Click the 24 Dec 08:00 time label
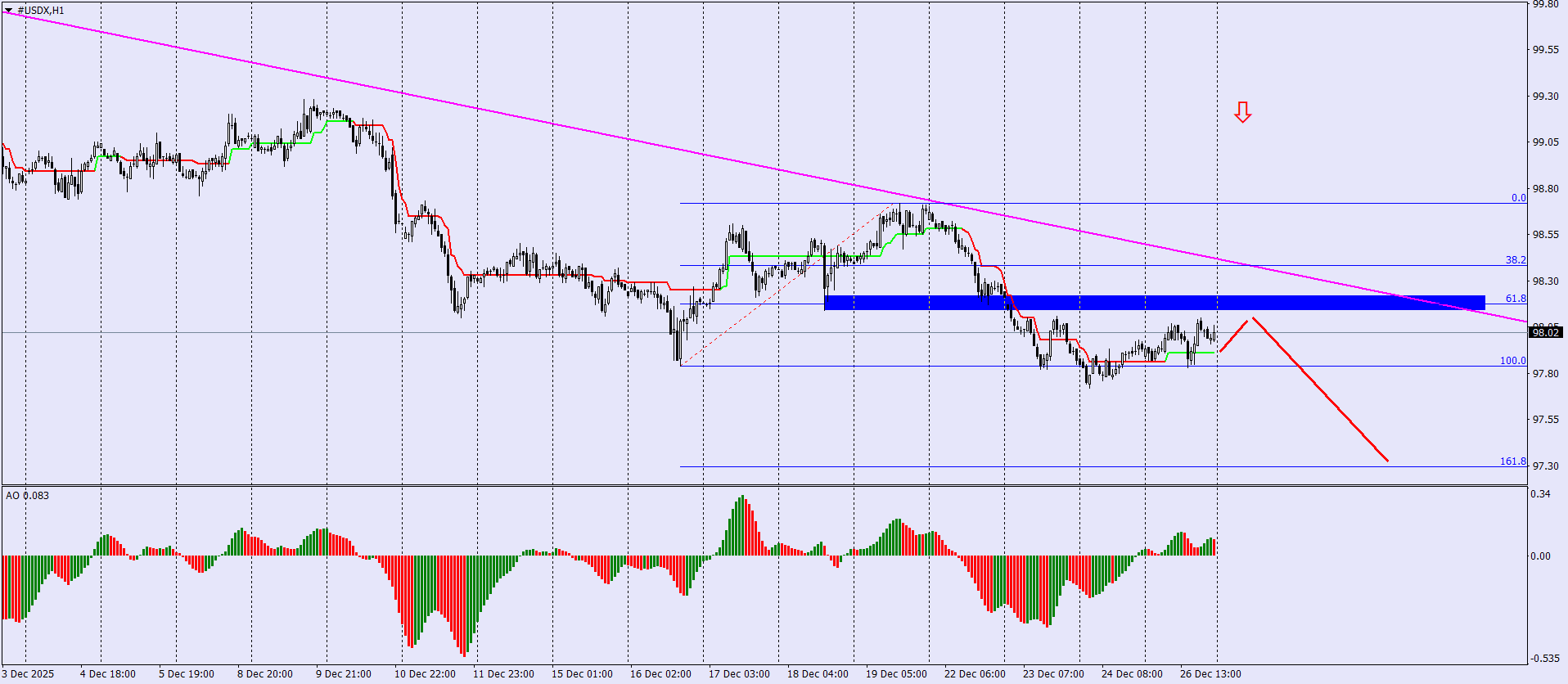The image size is (1568, 684). (1132, 674)
